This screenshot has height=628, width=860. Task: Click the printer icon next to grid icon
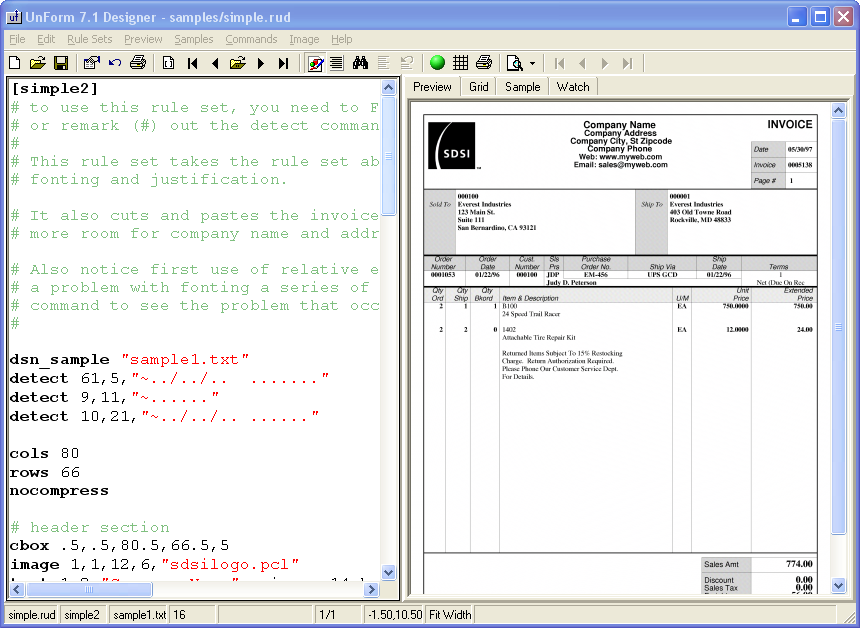click(484, 63)
